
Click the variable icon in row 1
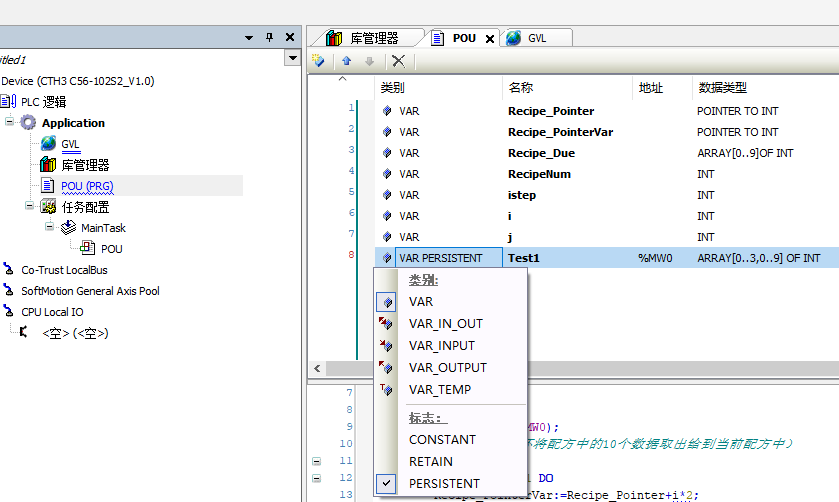387,111
